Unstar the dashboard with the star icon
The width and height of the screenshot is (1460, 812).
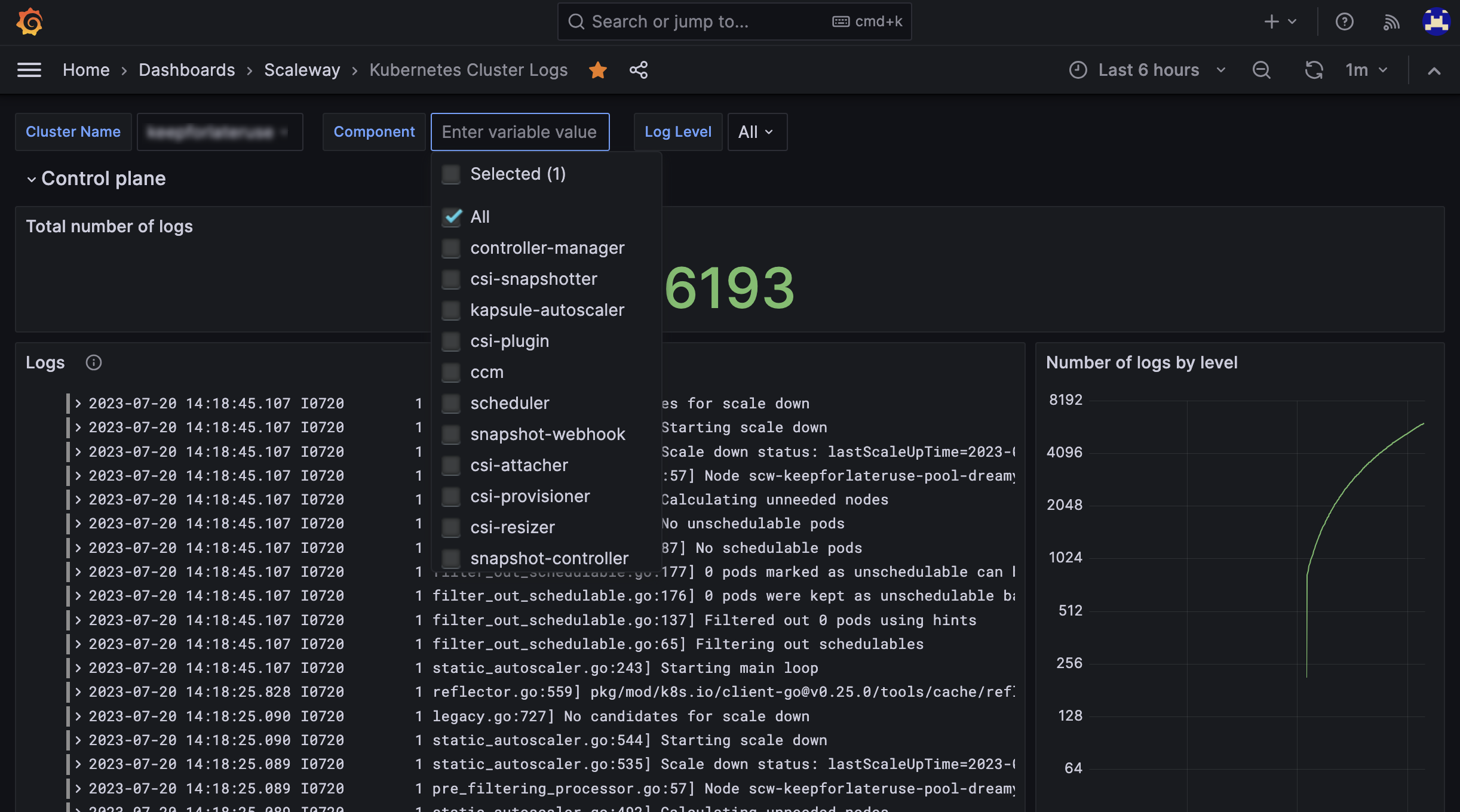[x=597, y=70]
